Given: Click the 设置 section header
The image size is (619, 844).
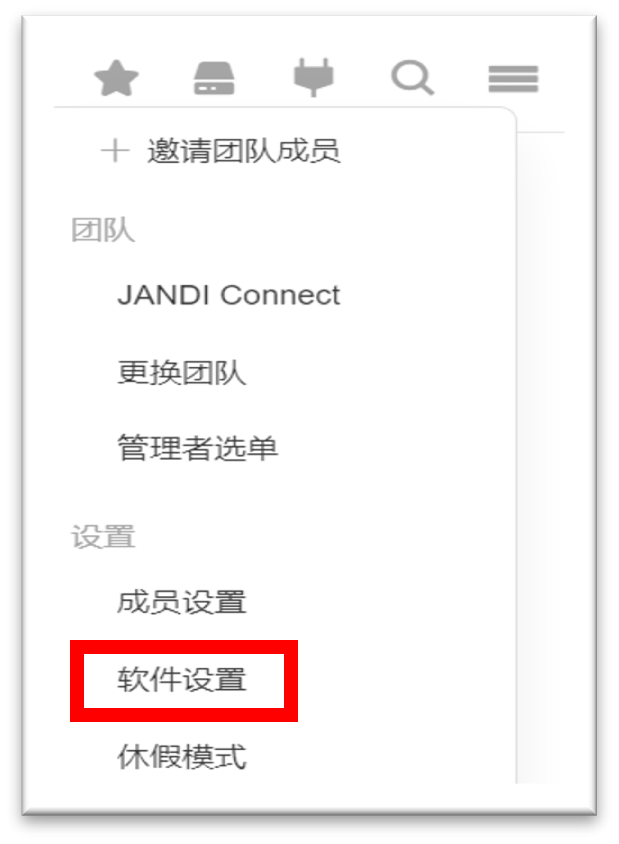Looking at the screenshot, I should [103, 537].
